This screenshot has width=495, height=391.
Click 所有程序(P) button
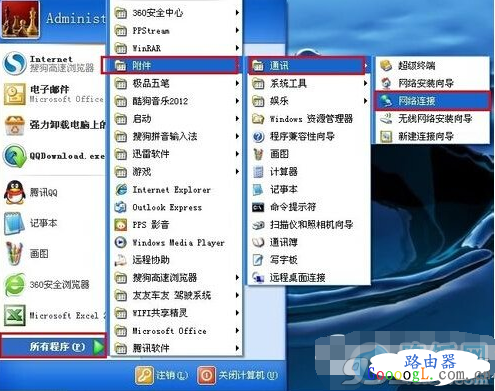click(x=54, y=347)
